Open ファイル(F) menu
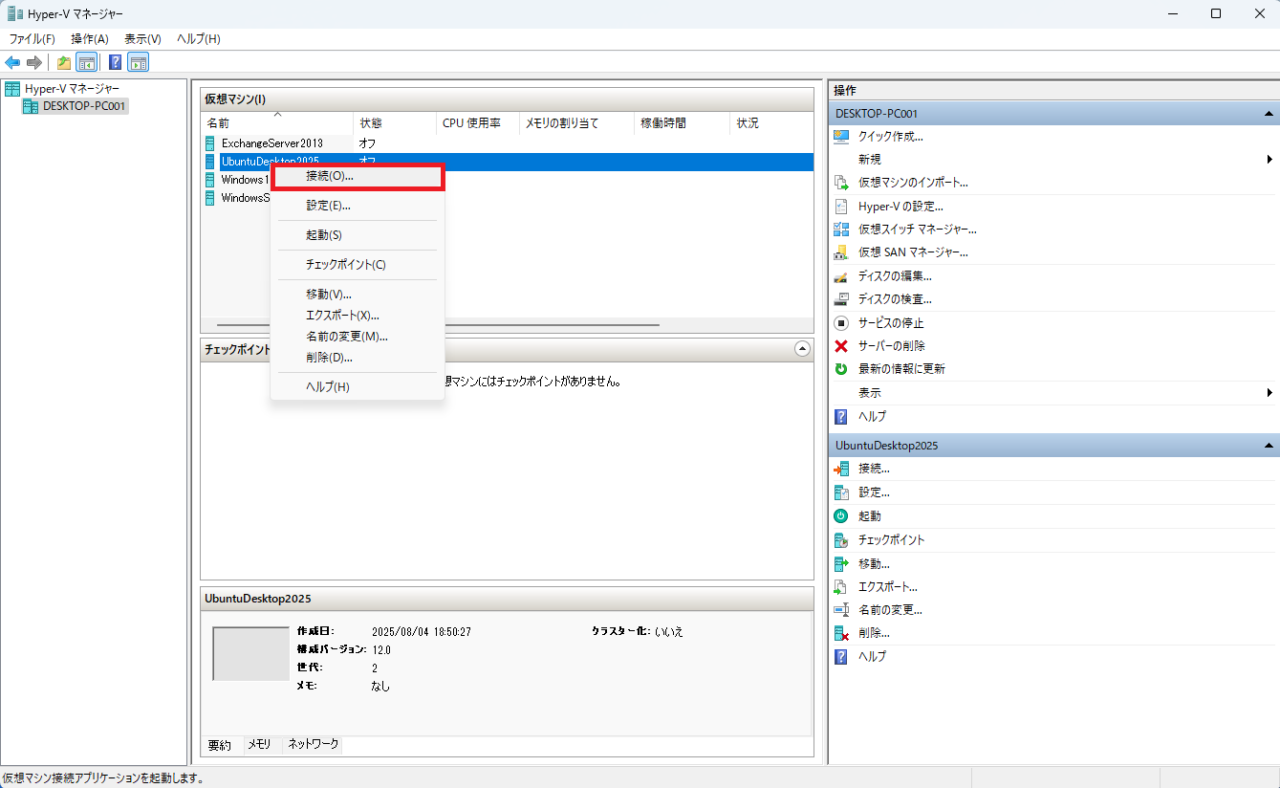Screen dimensions: 1280x788 point(32,39)
